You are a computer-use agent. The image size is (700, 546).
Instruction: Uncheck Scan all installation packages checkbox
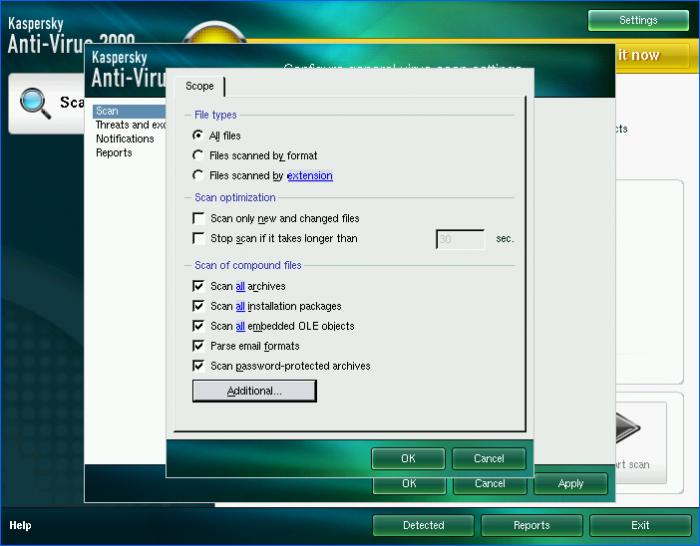(x=198, y=306)
